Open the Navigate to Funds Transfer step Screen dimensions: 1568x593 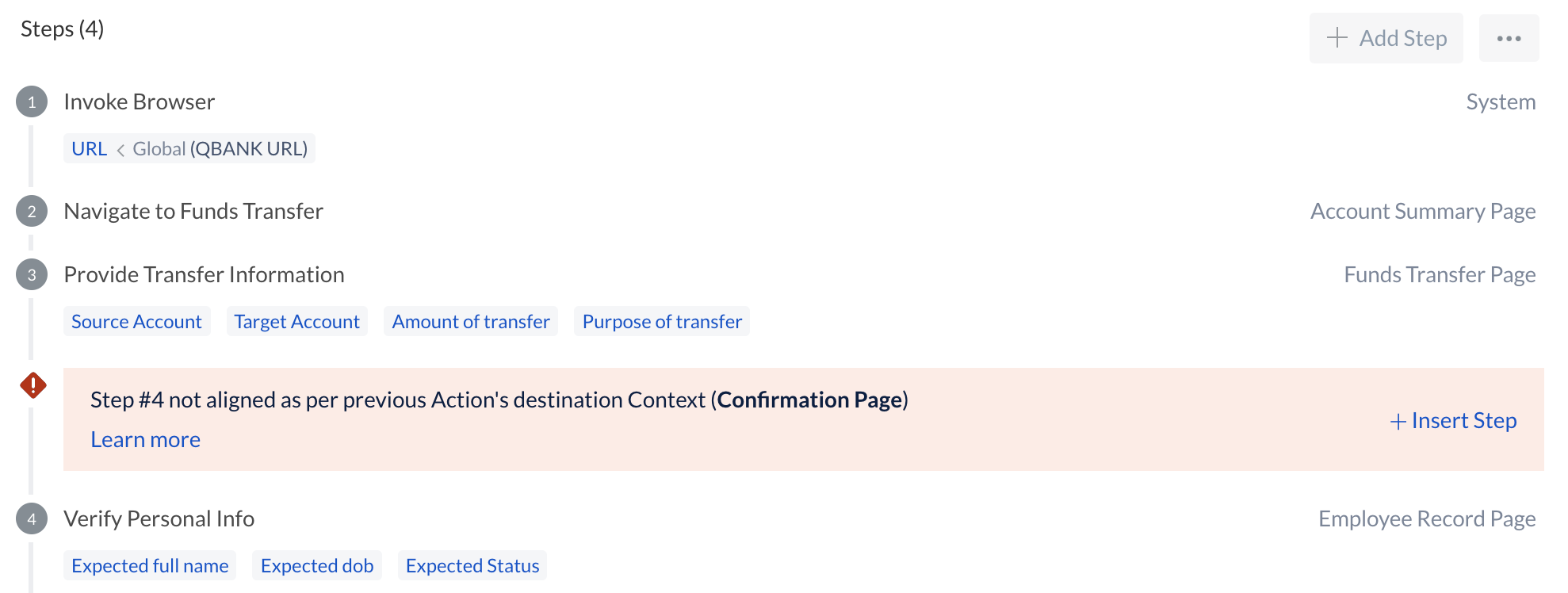tap(193, 211)
